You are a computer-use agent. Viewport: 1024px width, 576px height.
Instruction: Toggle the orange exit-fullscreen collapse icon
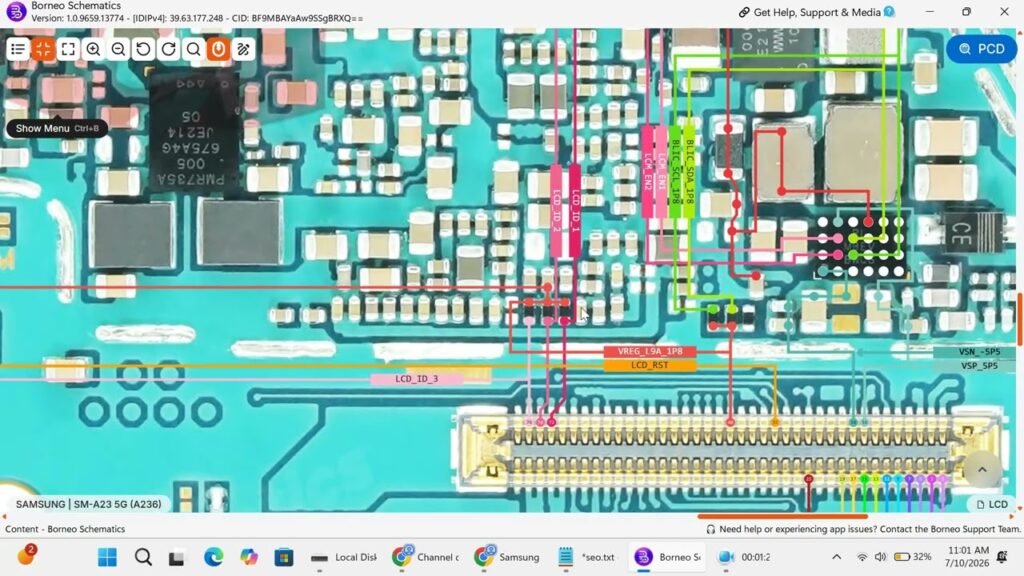pos(43,49)
